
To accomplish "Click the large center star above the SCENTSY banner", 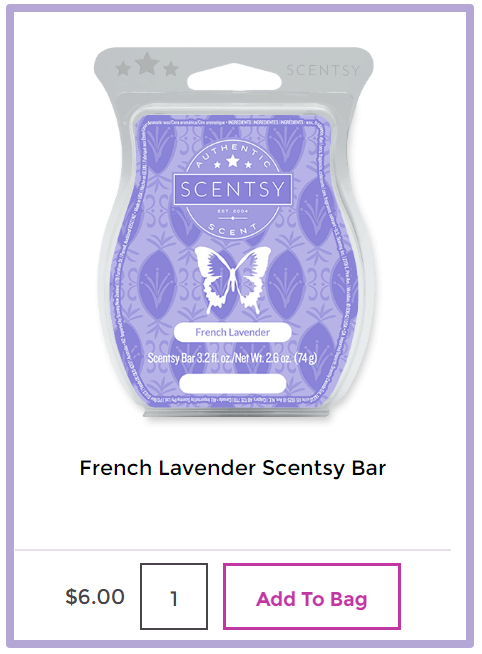I will click(x=233, y=161).
